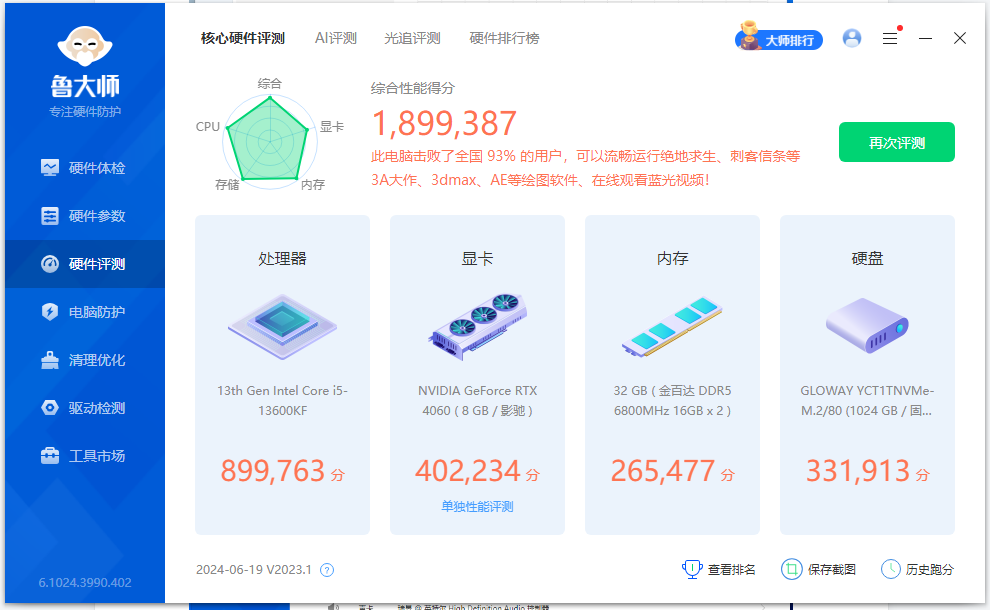The width and height of the screenshot is (990, 610).
Task: Open the hamburger main menu
Action: [x=890, y=39]
